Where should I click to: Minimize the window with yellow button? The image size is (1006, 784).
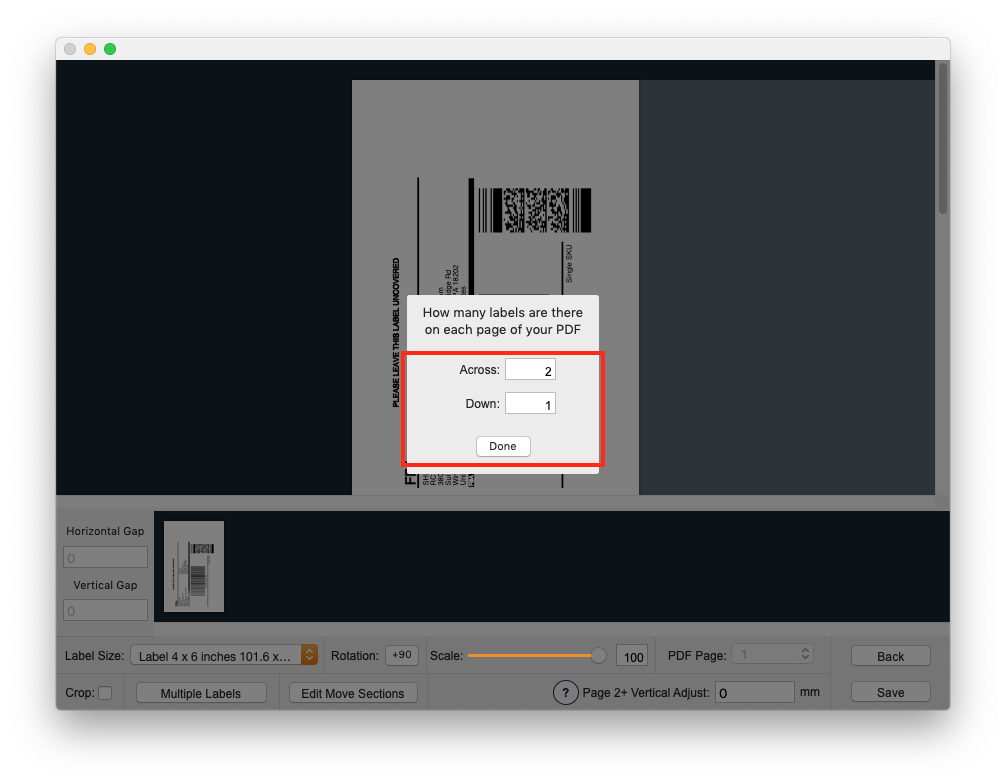coord(90,49)
